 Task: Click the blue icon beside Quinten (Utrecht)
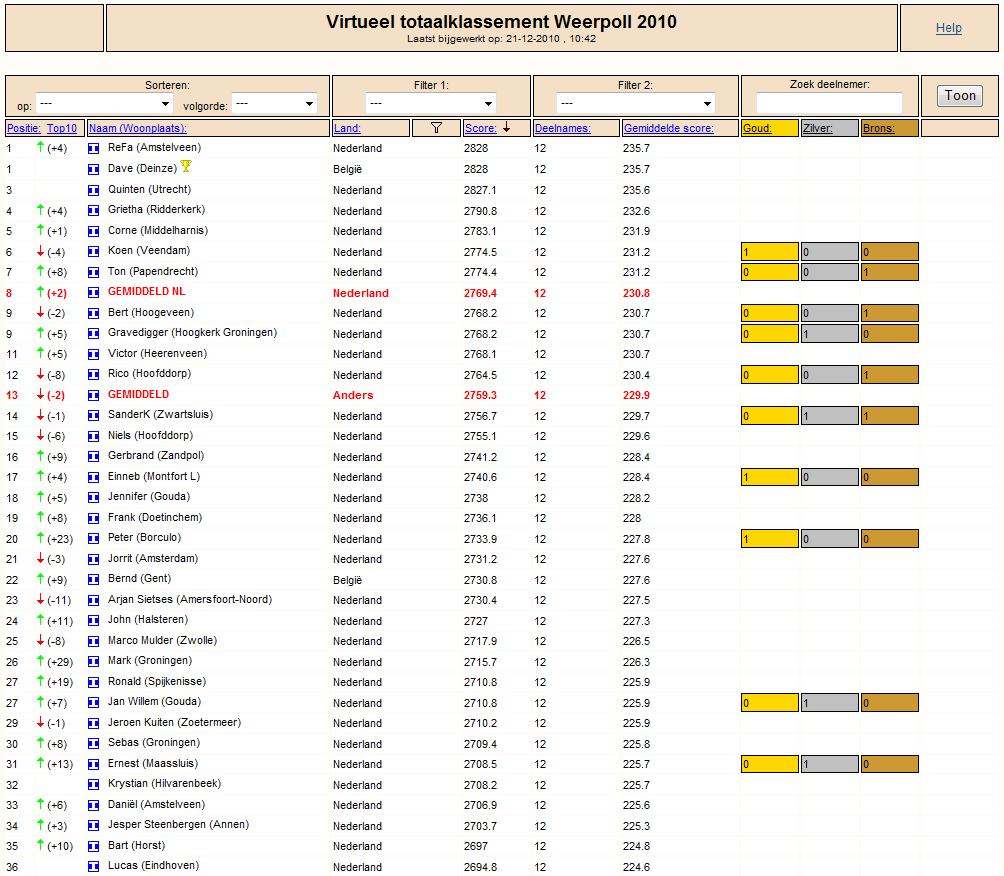(94, 190)
